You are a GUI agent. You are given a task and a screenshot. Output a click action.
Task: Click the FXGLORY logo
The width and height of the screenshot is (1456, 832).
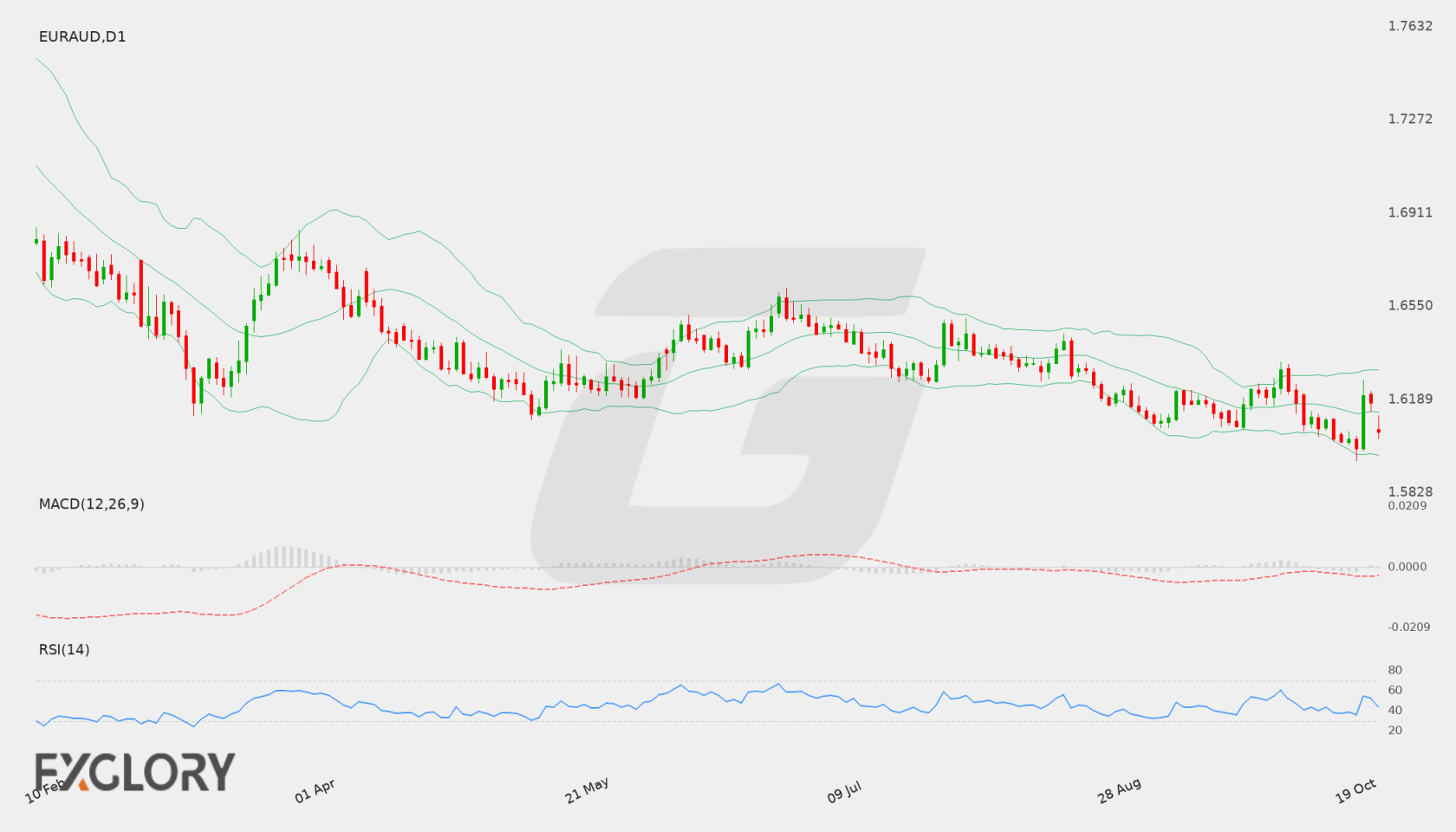[134, 771]
